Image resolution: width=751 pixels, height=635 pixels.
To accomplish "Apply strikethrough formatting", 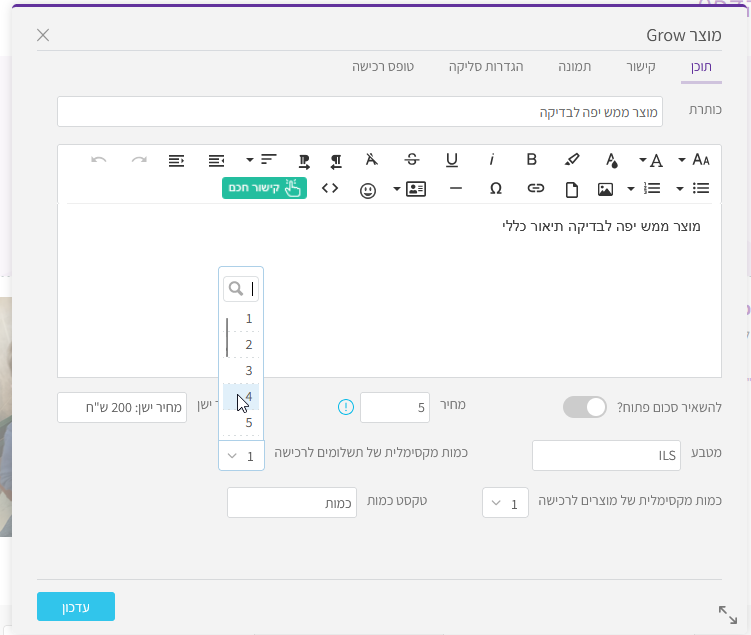I will pos(412,160).
